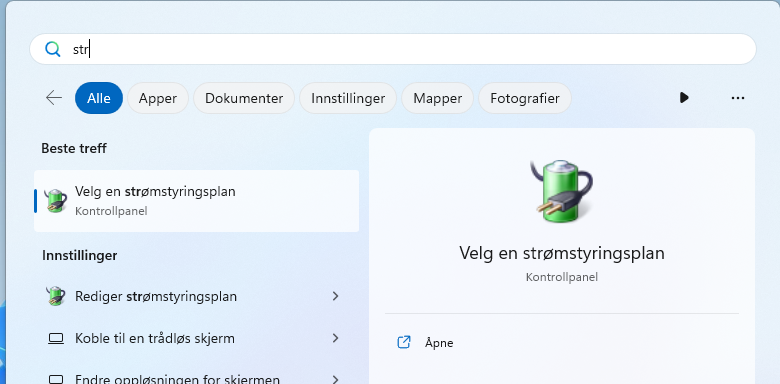
Task: Show more filters with the play arrow
Action: [x=684, y=97]
